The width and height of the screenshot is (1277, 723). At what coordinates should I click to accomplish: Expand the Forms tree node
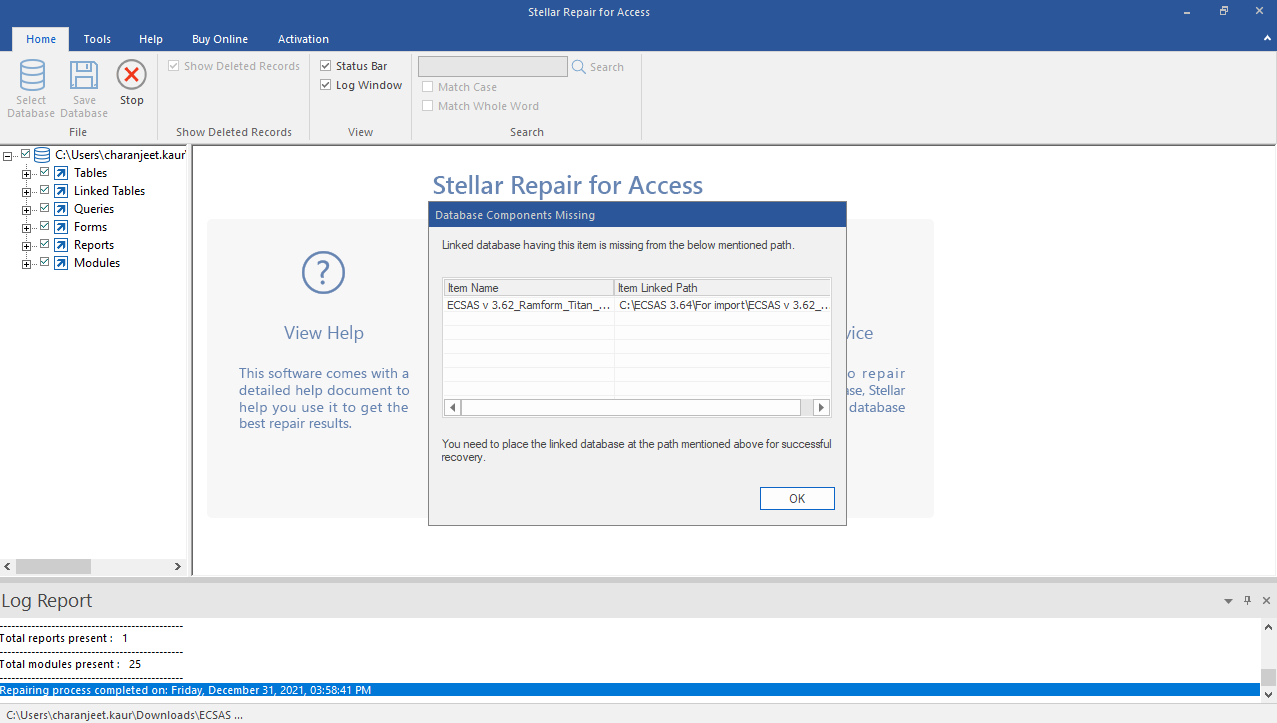point(27,228)
